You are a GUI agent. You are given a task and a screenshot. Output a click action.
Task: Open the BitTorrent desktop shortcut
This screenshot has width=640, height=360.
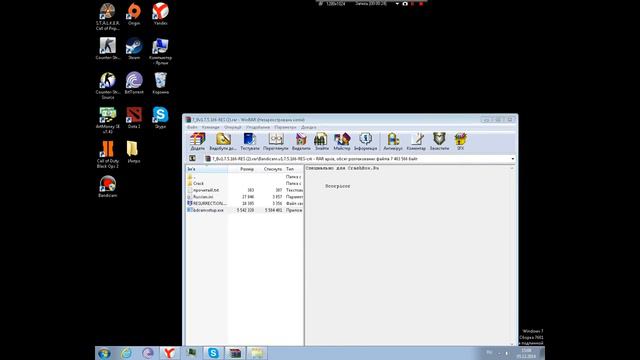pos(134,83)
